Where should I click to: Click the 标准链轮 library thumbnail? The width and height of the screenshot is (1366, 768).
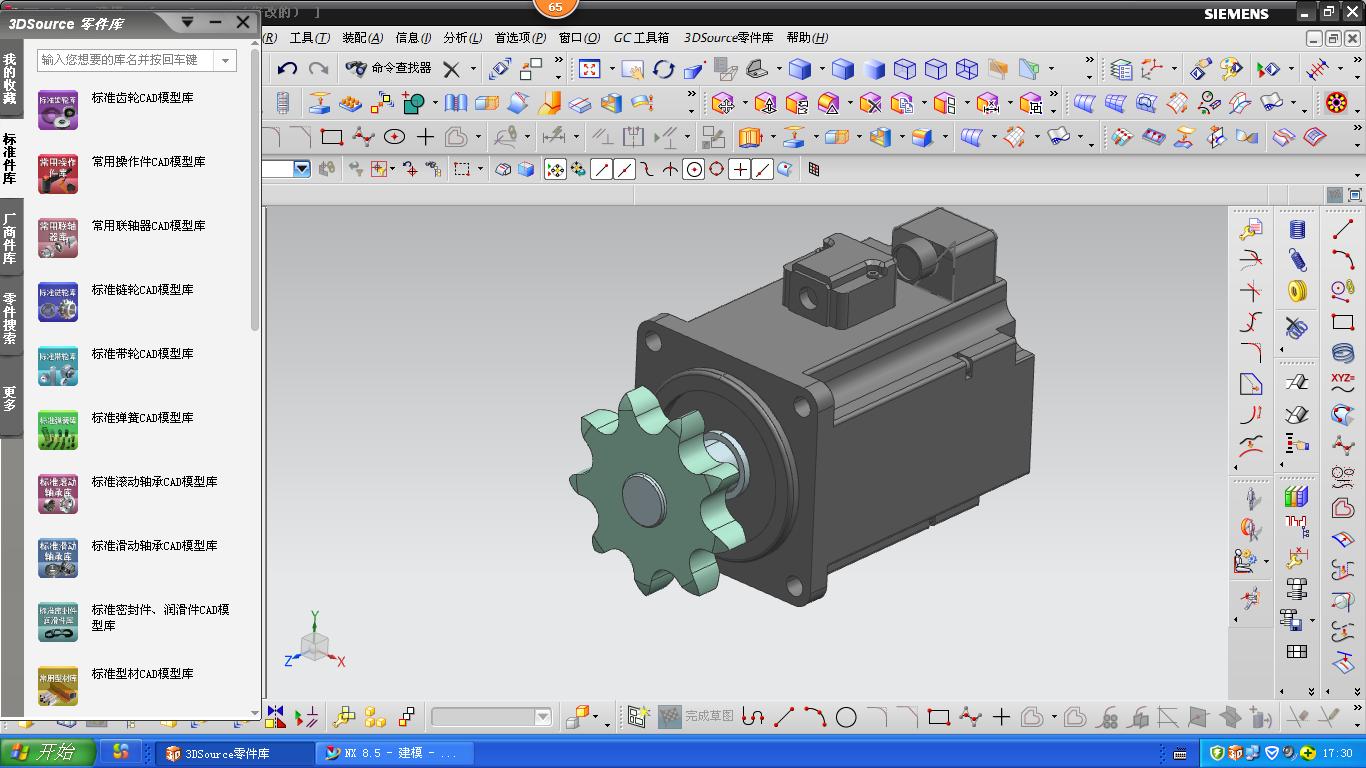[x=58, y=302]
